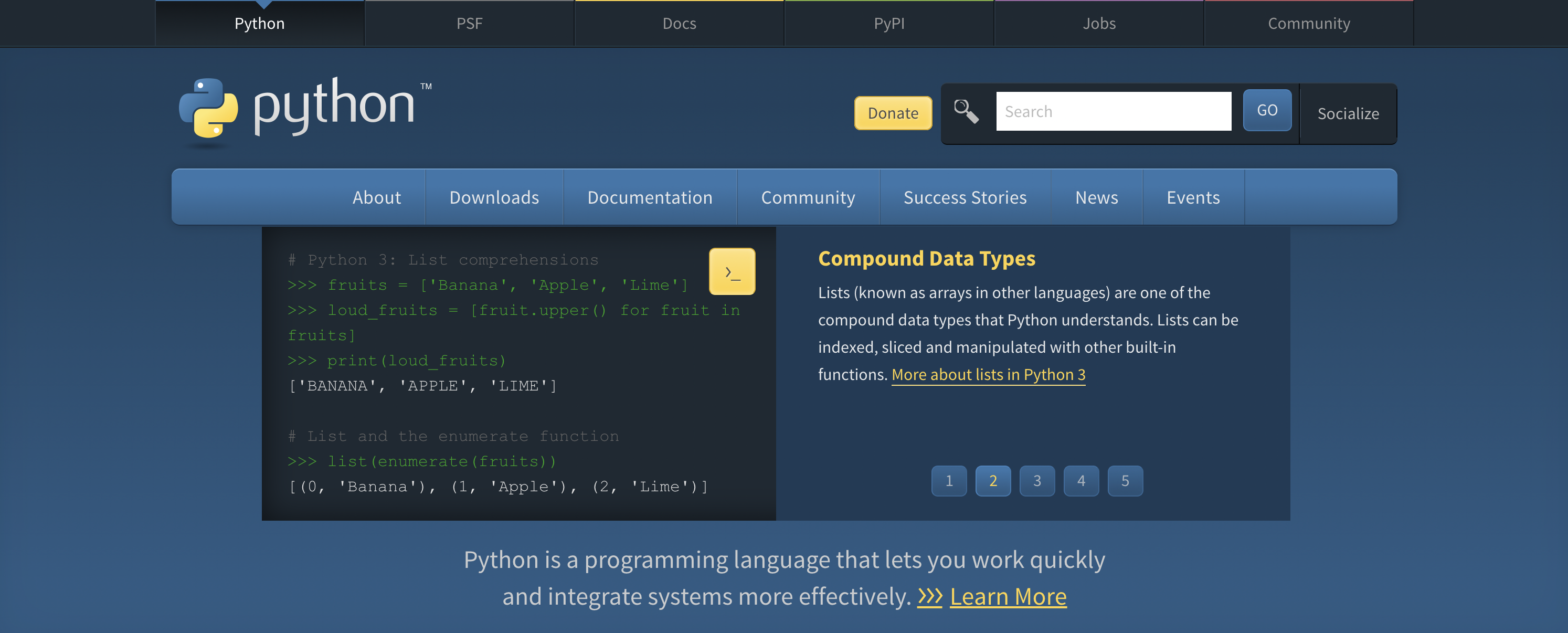Expand the Documentation nav menu
The height and width of the screenshot is (633, 1568).
(x=650, y=197)
